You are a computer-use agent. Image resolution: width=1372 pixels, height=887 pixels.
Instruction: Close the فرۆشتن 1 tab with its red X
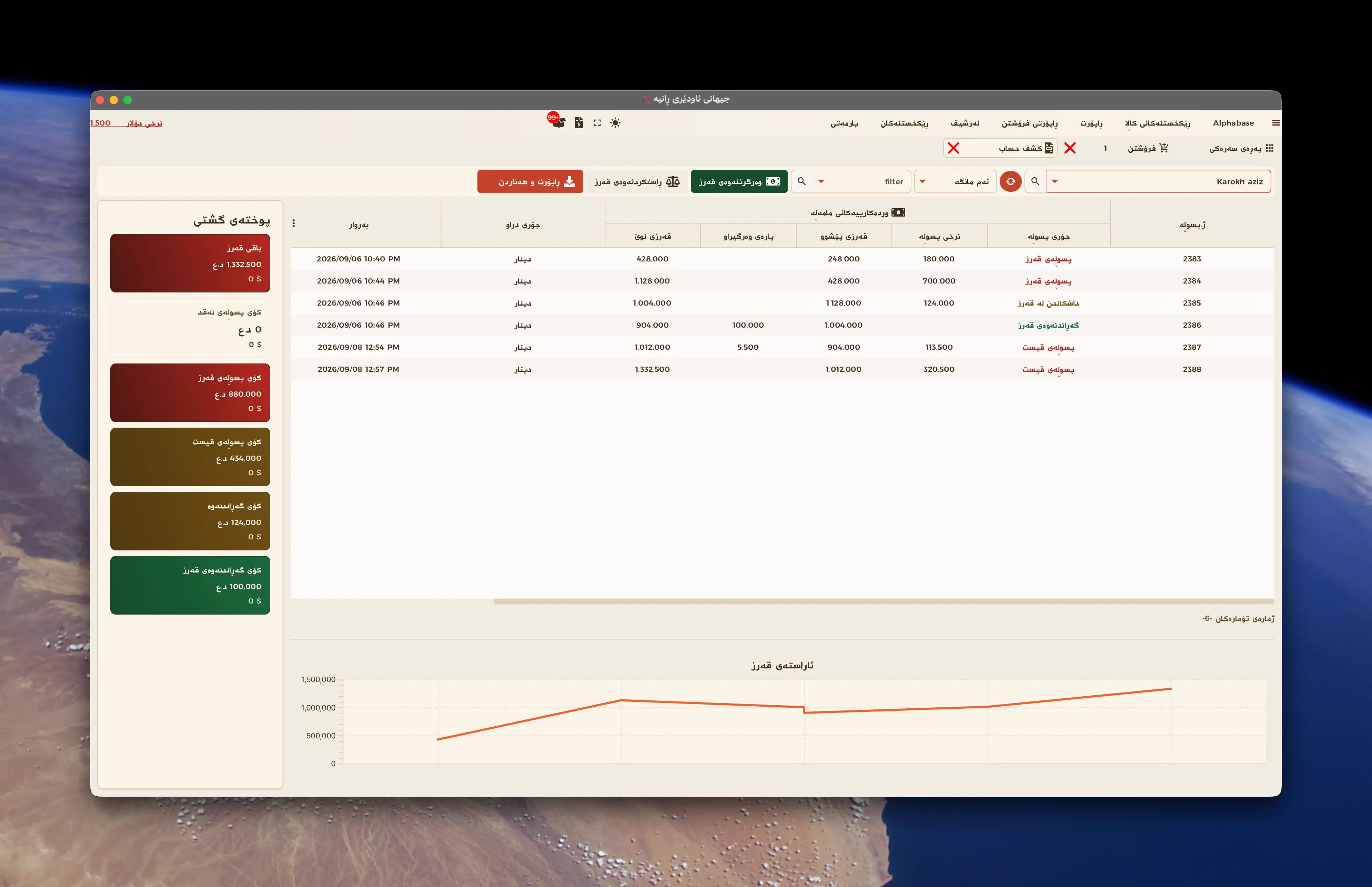[1070, 148]
